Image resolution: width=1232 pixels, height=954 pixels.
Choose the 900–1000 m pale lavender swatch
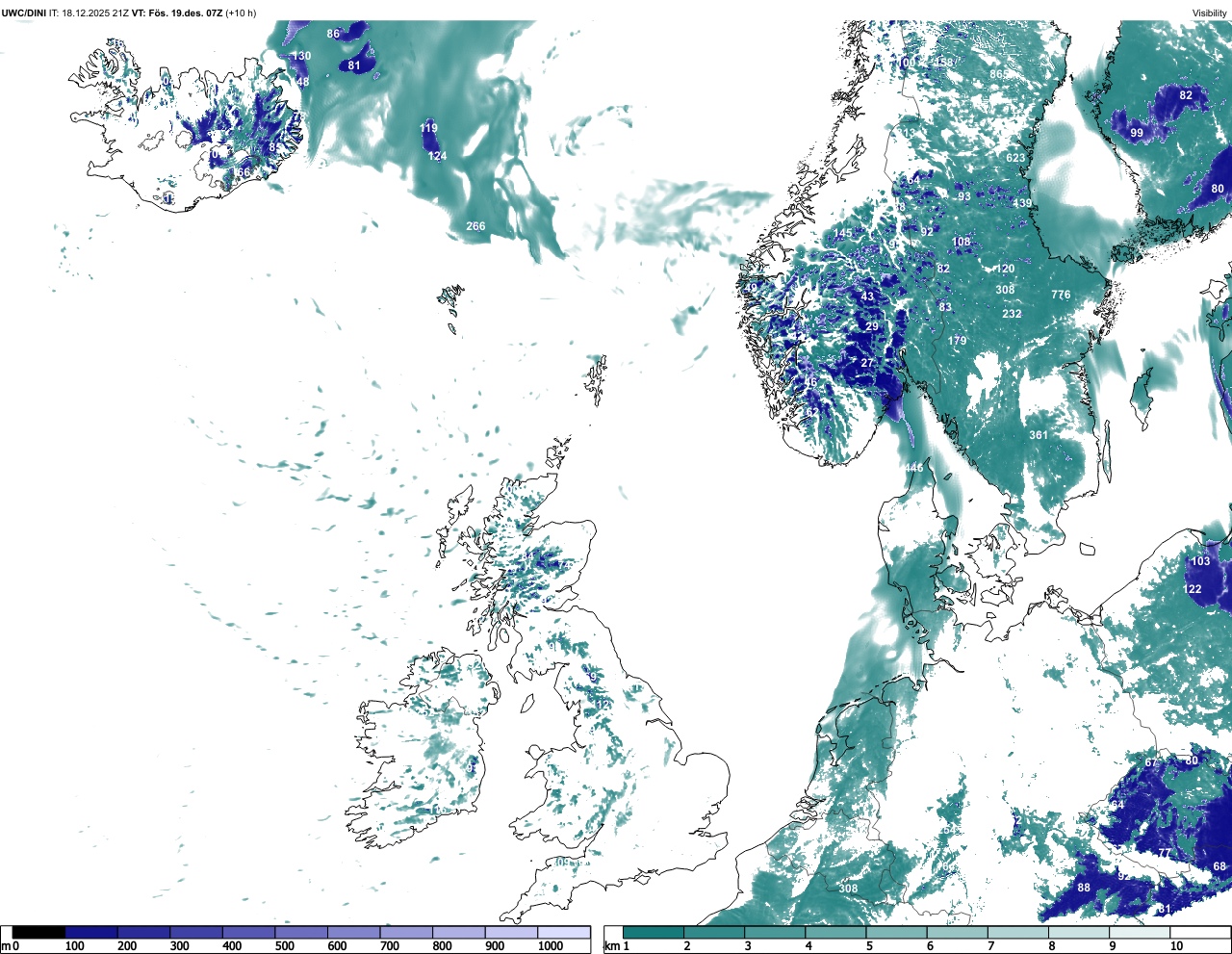511,932
